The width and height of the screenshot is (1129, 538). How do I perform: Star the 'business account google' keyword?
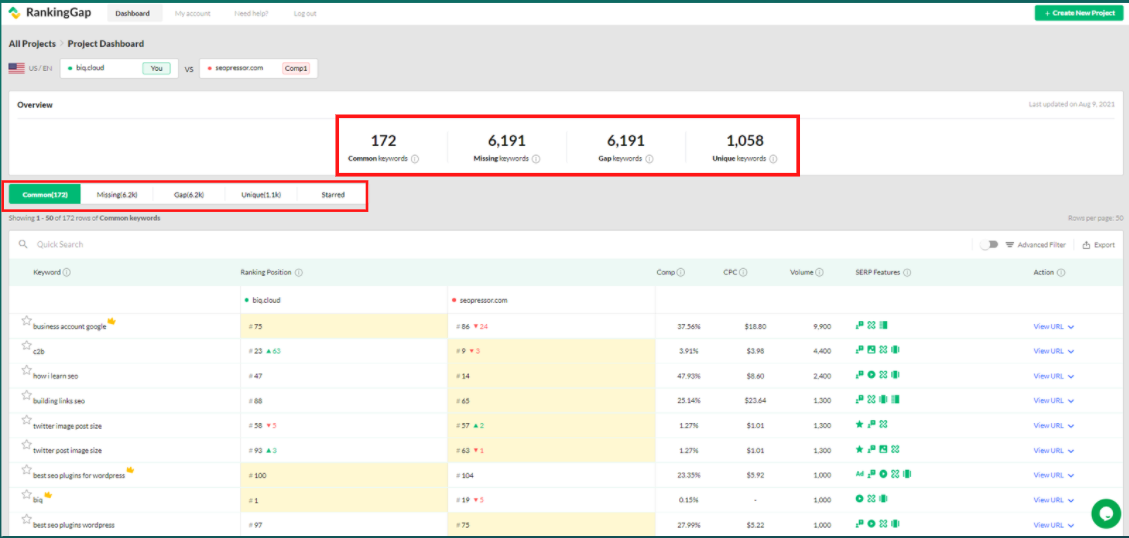pyautogui.click(x=27, y=321)
